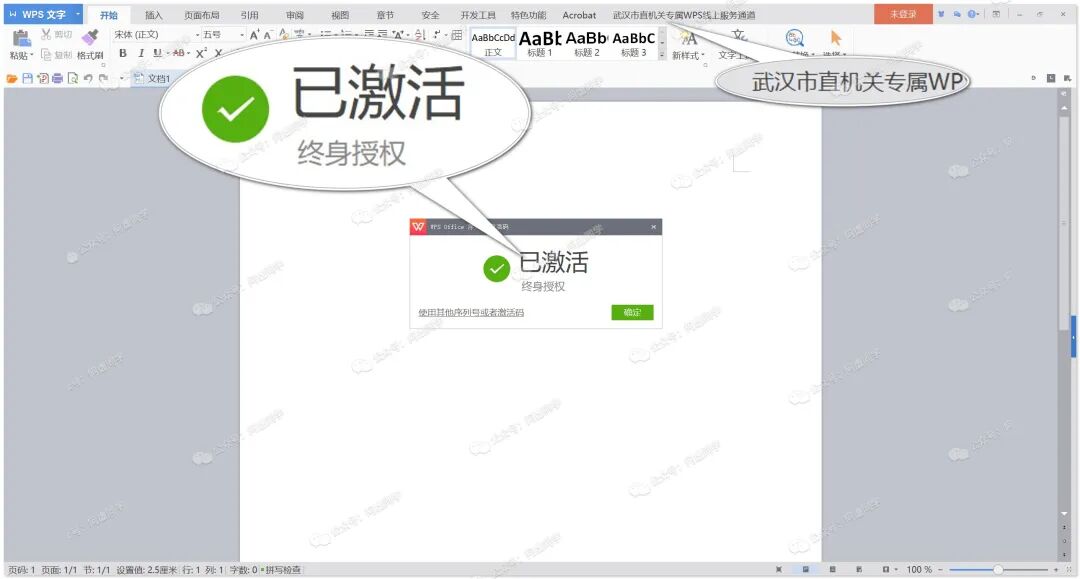The image size is (1080, 579).
Task: Open the find and replace magnifier tool
Action: [x=795, y=38]
